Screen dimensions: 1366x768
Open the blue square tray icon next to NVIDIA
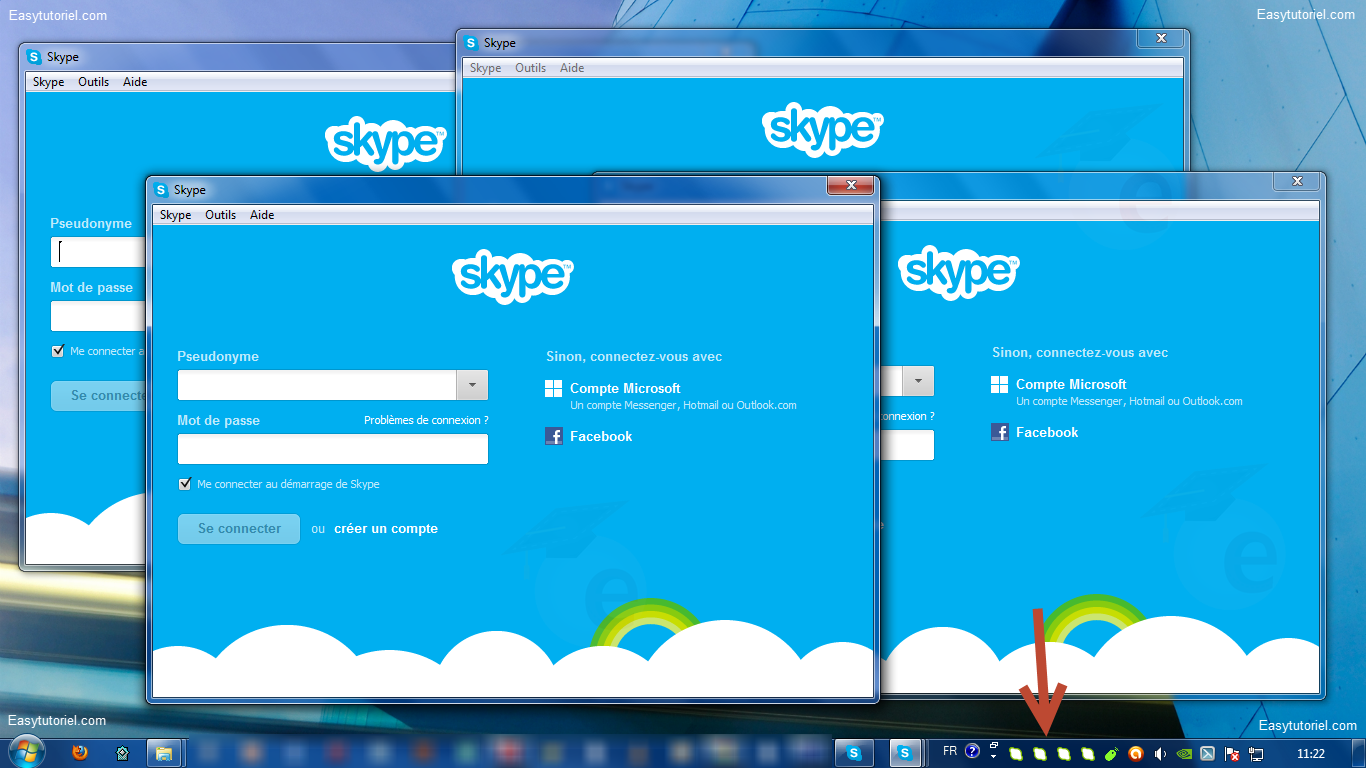(x=1208, y=753)
